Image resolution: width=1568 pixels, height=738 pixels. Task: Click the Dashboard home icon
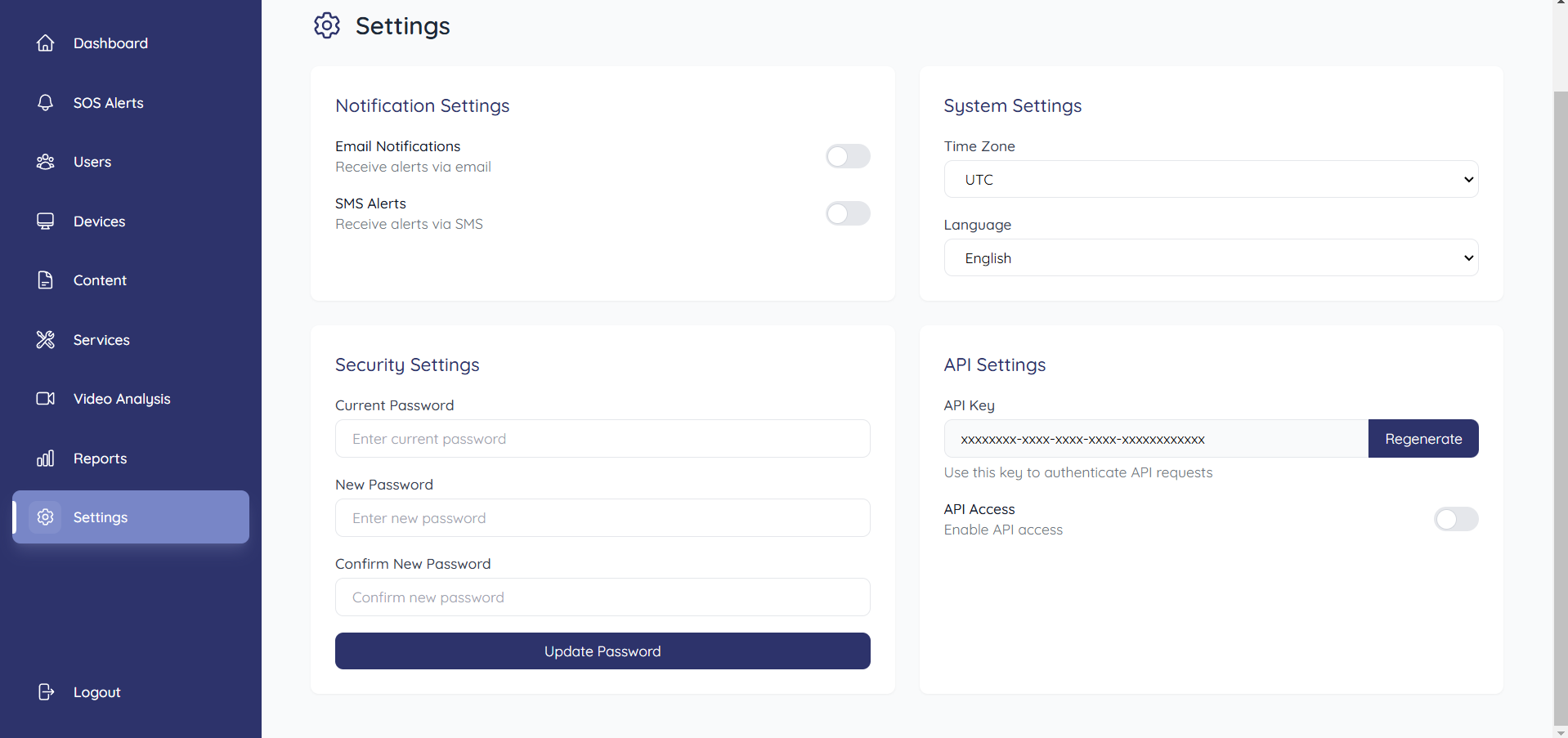[46, 43]
